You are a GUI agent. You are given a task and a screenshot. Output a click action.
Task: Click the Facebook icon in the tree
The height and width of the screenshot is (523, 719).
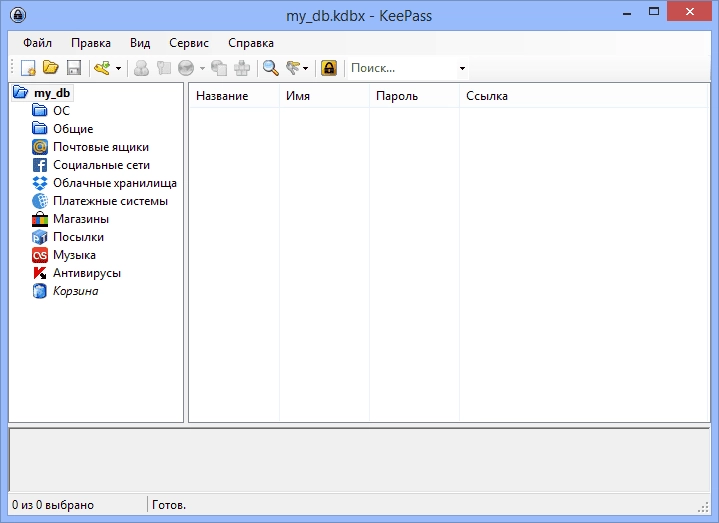tap(40, 165)
